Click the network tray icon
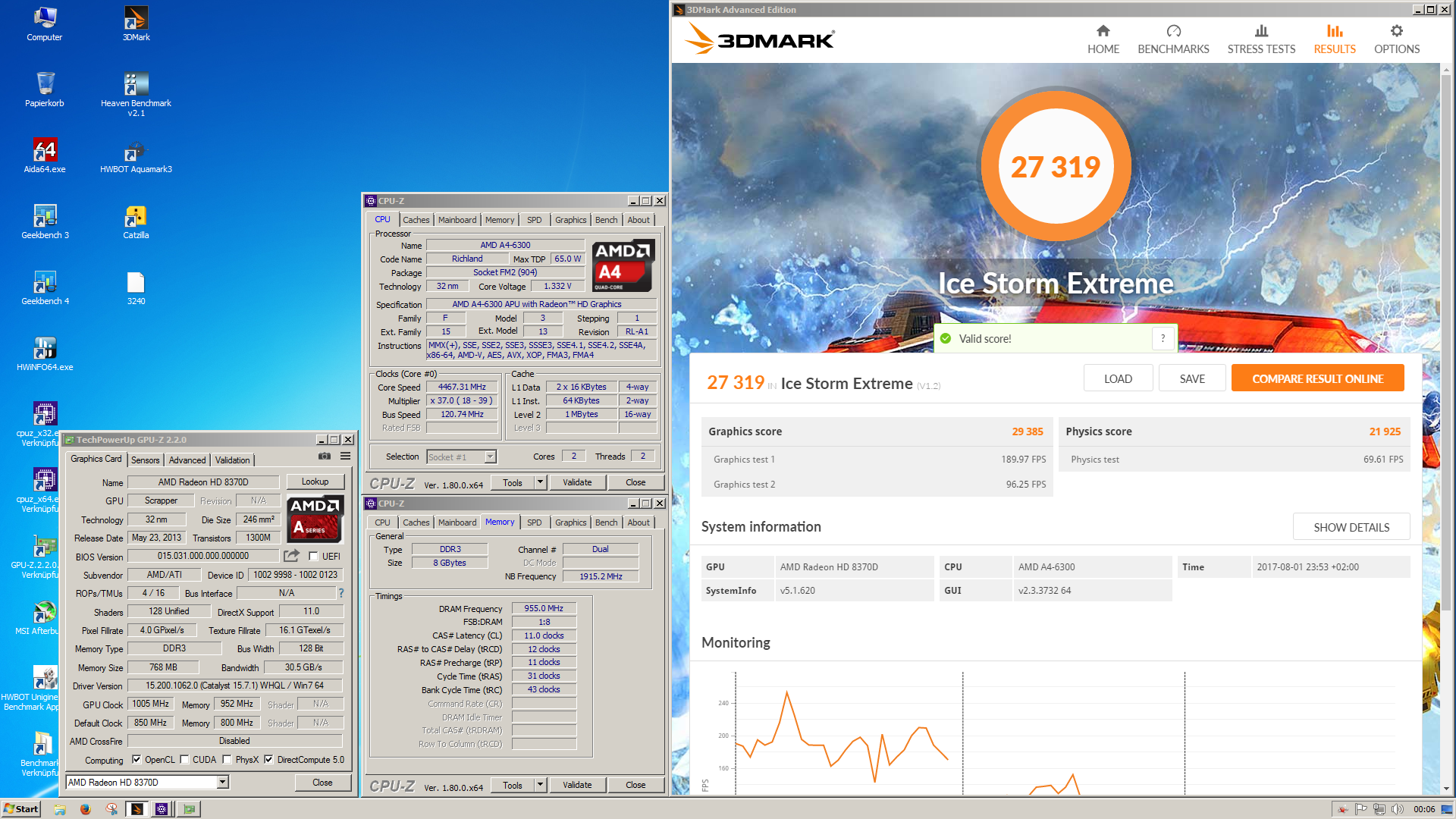Image resolution: width=1456 pixels, height=819 pixels. coord(1379,809)
